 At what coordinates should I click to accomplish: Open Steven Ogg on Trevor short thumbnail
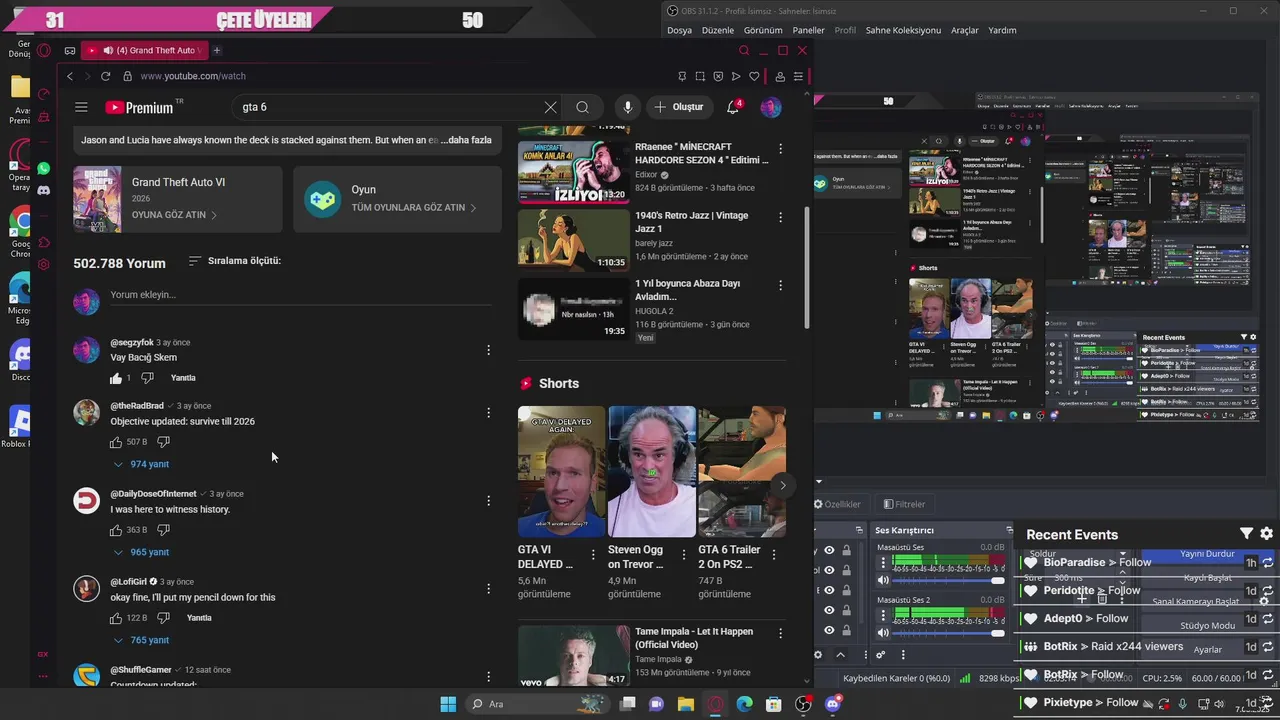[x=652, y=471]
